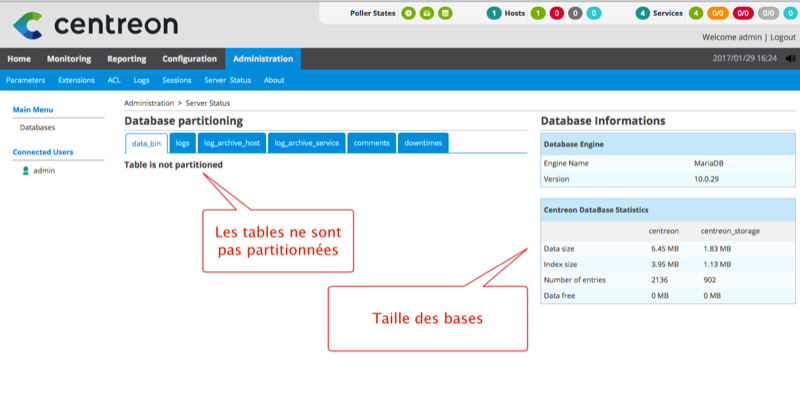Screen dimensions: 800x404
Task: Open the Monitoring menu
Action: tap(69, 59)
